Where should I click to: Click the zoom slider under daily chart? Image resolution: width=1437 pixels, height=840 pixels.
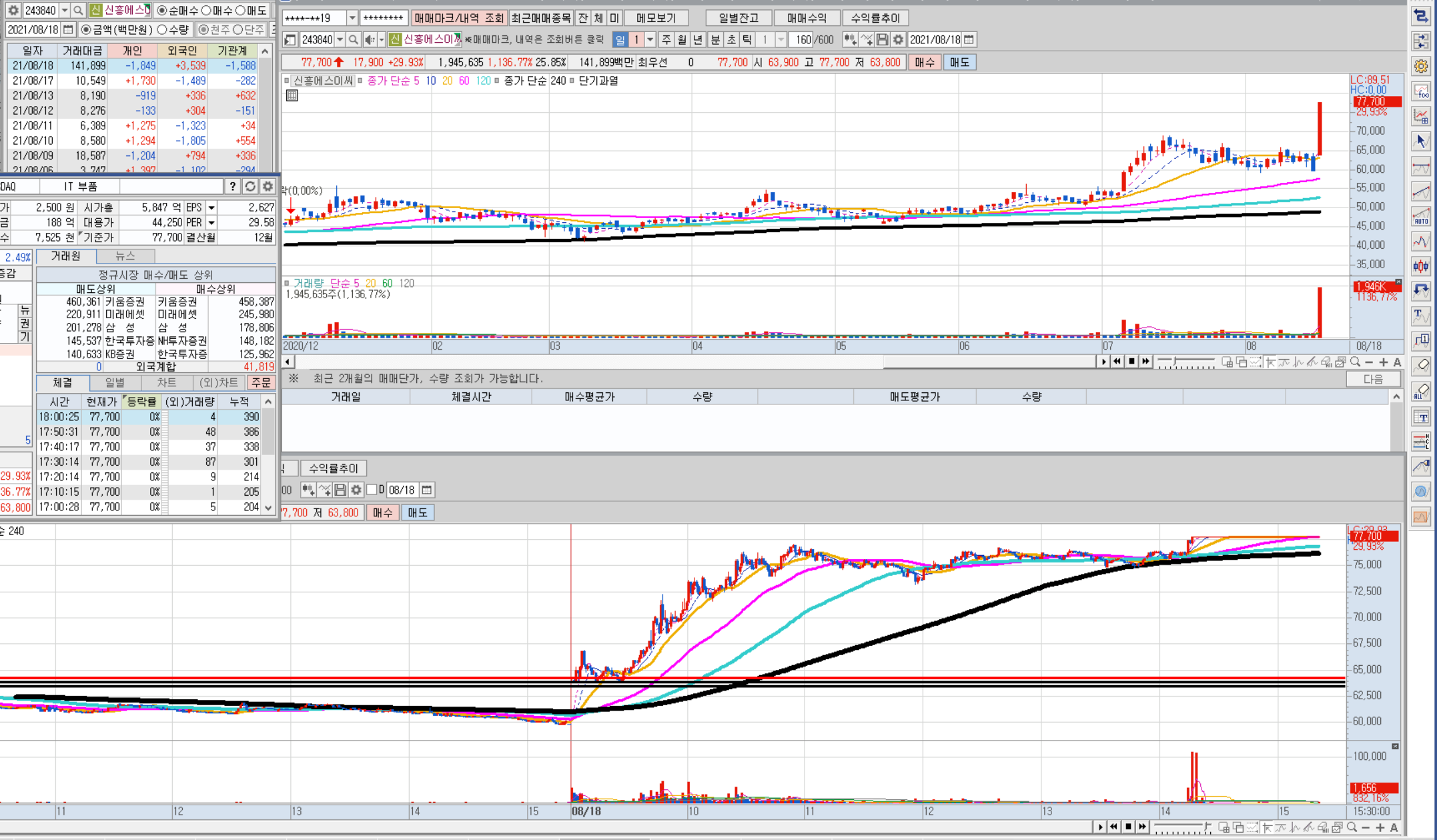click(1185, 362)
